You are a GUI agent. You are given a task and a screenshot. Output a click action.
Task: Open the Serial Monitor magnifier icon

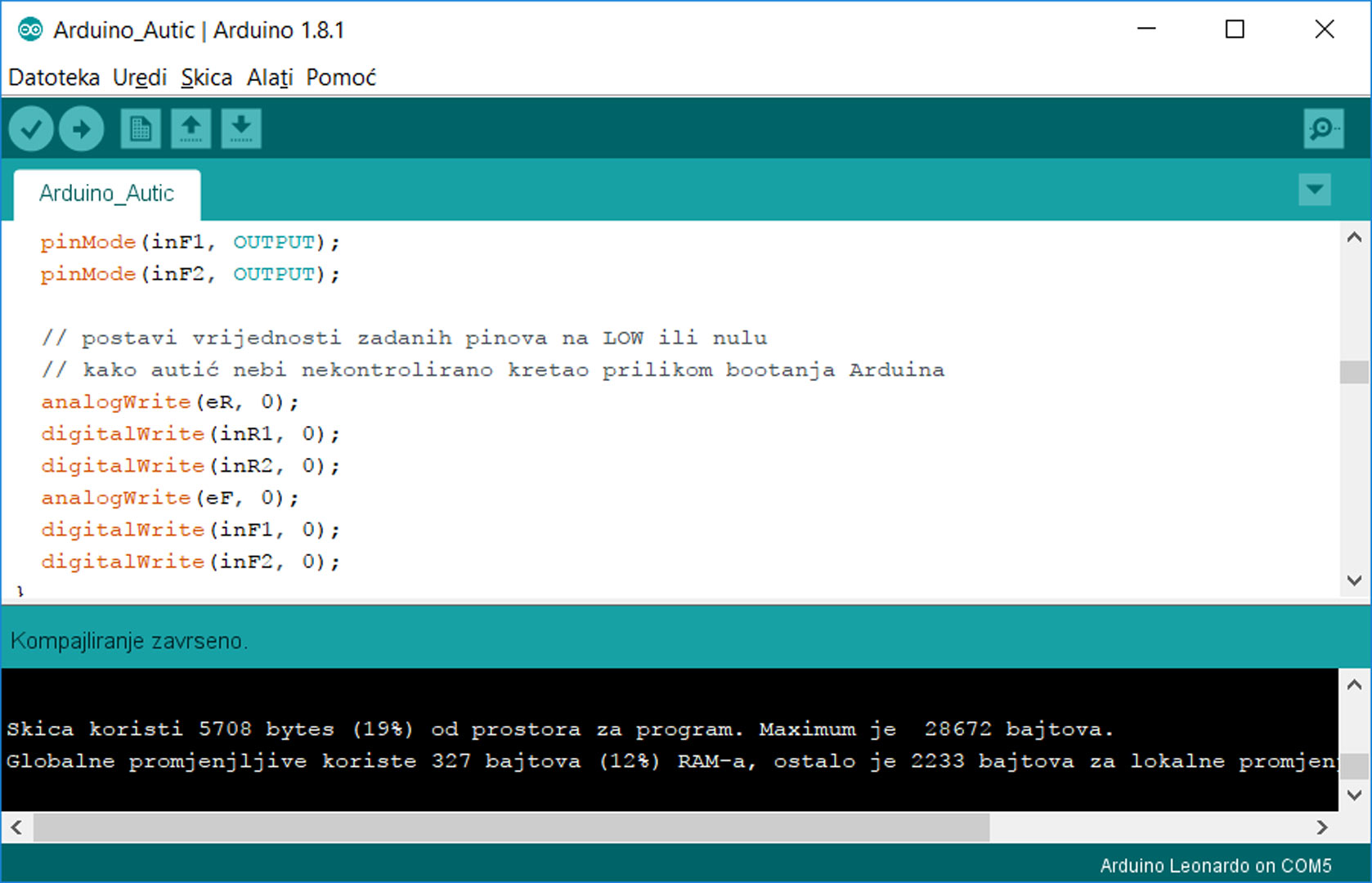click(x=1322, y=129)
